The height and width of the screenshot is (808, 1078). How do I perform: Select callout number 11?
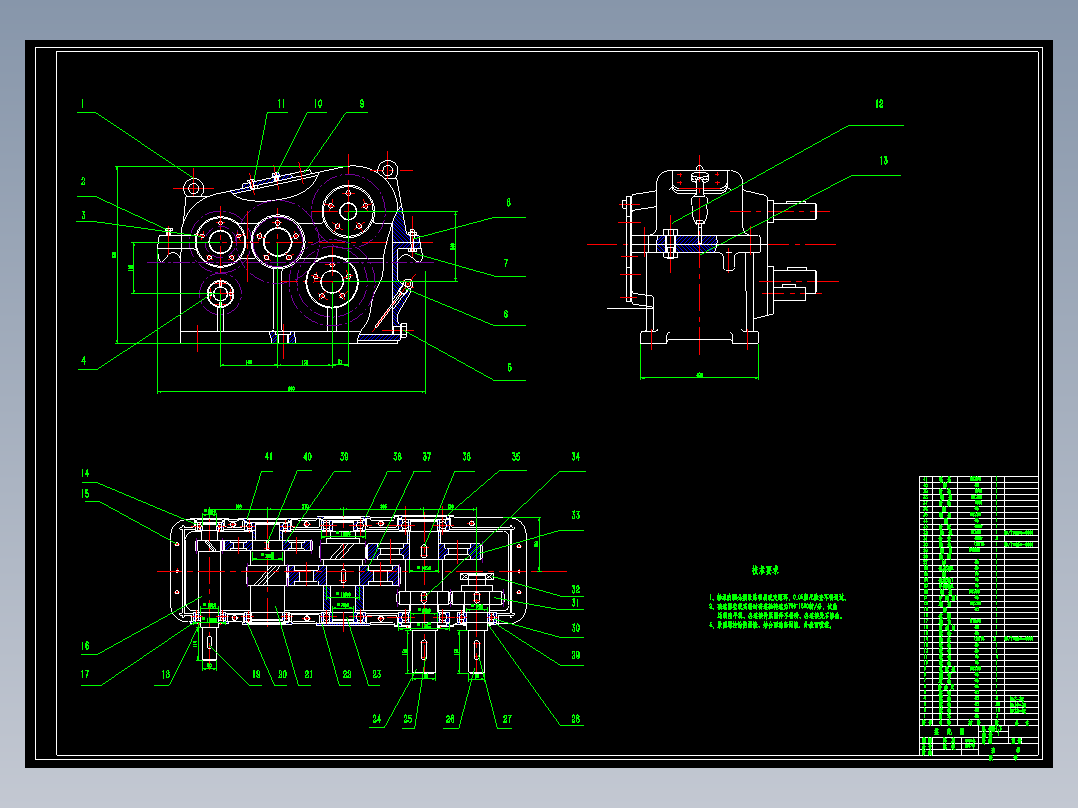point(281,104)
